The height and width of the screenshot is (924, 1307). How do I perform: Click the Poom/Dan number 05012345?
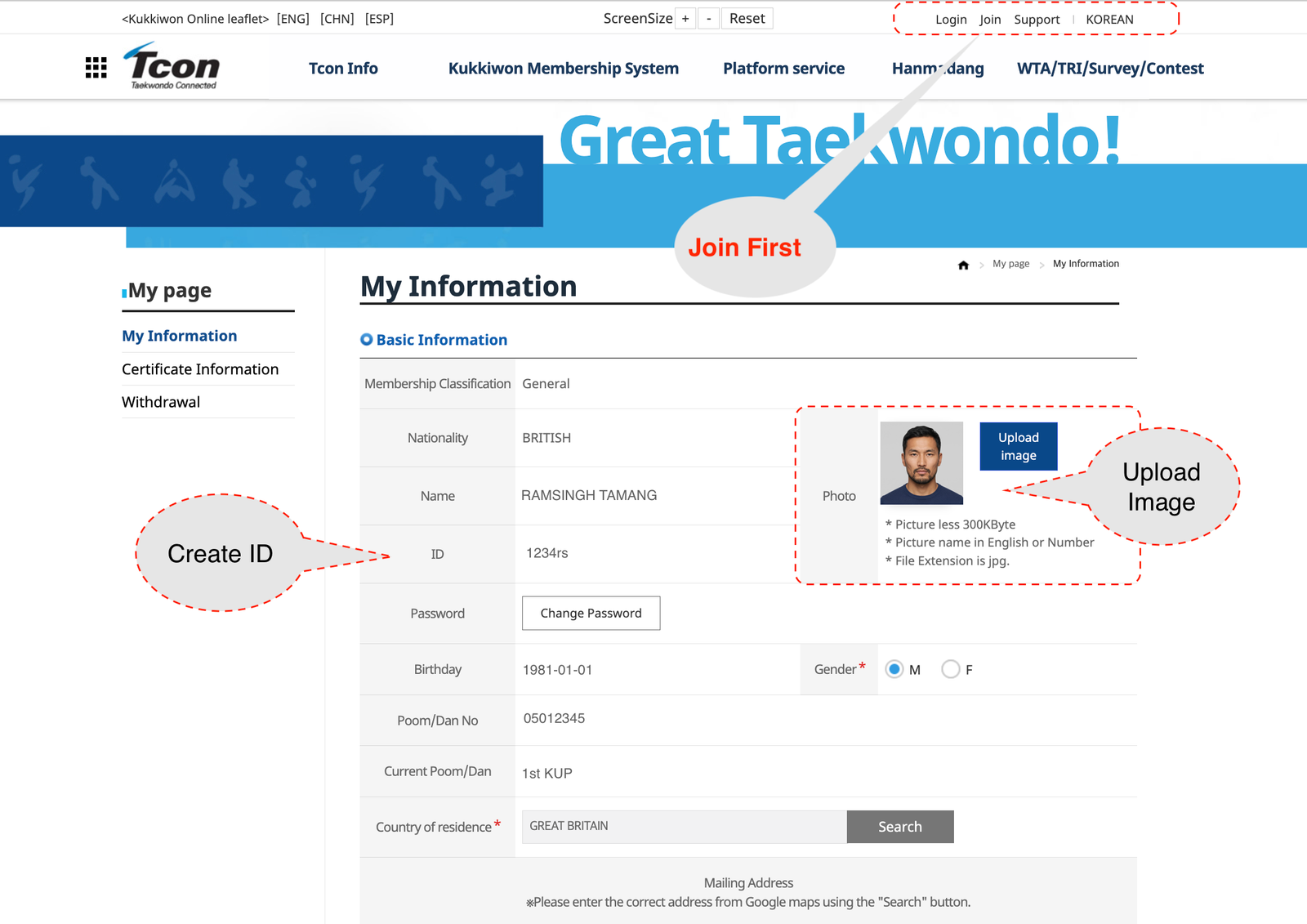pyautogui.click(x=554, y=719)
